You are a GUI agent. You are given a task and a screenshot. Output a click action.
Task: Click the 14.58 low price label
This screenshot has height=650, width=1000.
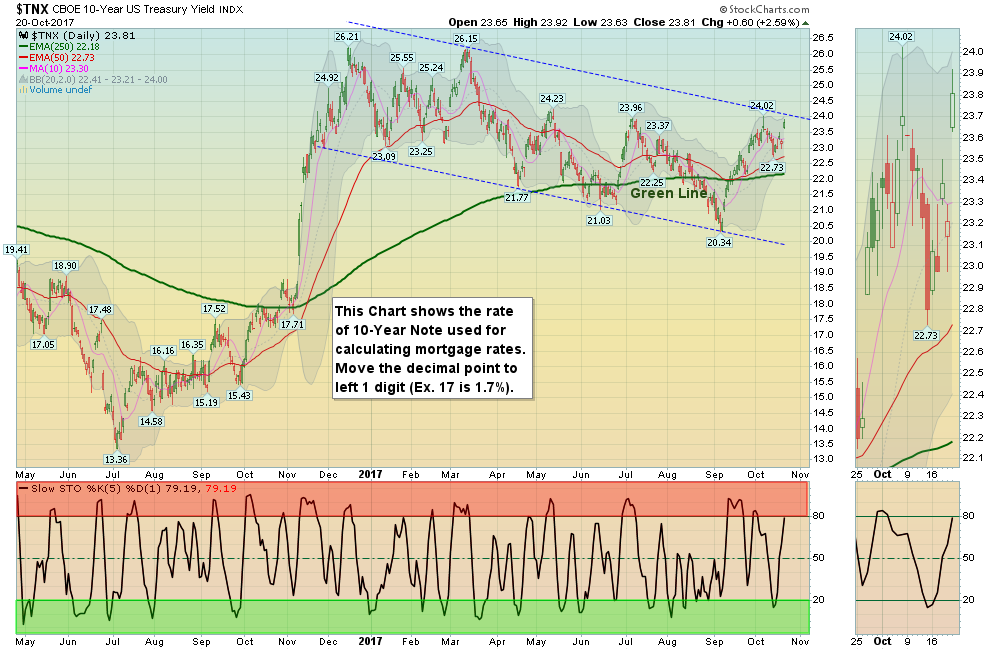tap(151, 422)
